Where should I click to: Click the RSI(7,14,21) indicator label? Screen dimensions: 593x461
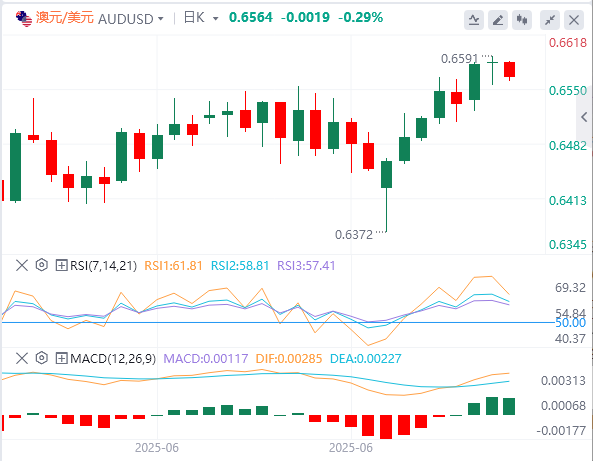[103, 266]
